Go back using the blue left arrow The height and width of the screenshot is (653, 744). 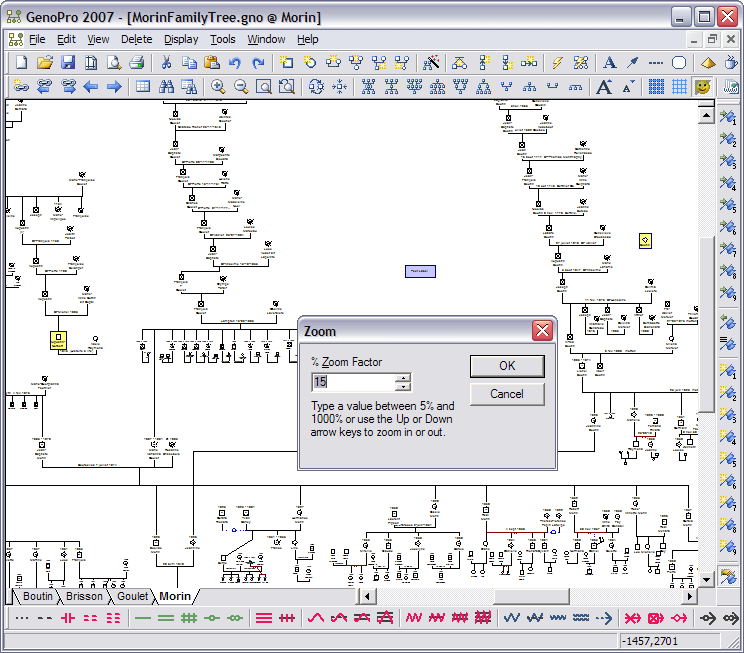point(91,86)
